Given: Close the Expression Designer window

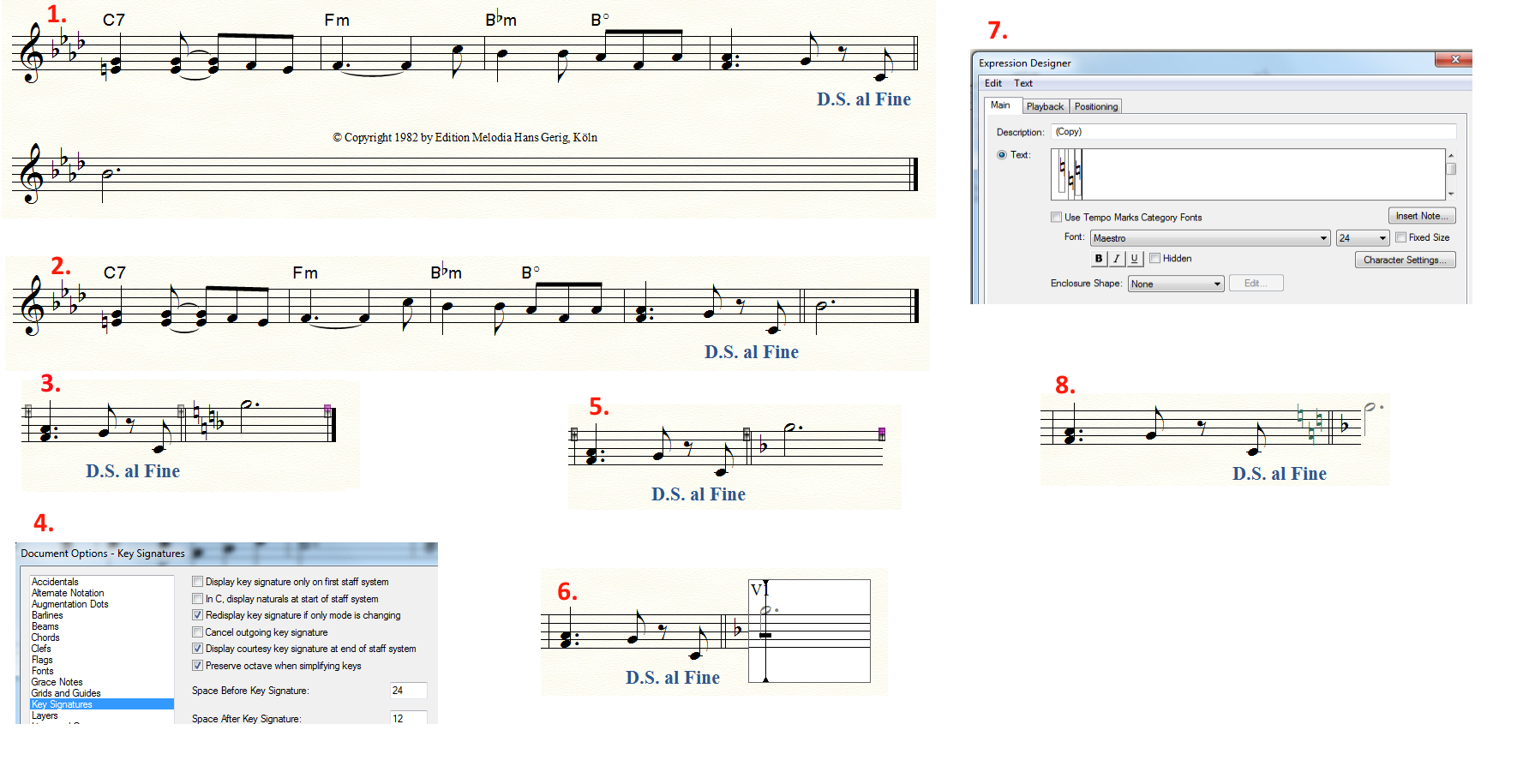Looking at the screenshot, I should [1454, 59].
